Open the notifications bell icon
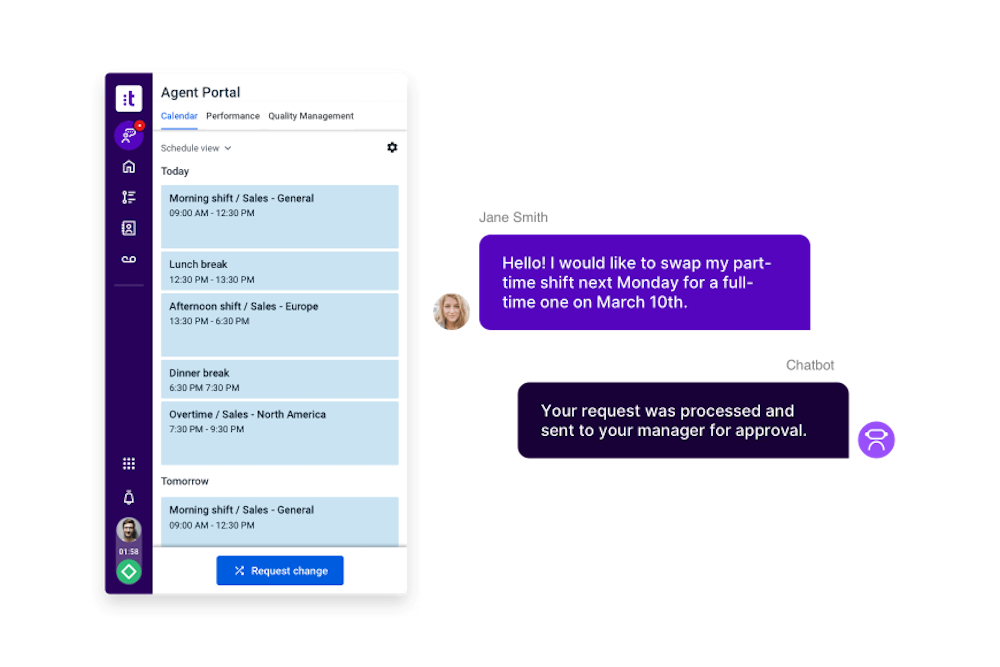Screen dimensions: 1000x667 (x=129, y=497)
